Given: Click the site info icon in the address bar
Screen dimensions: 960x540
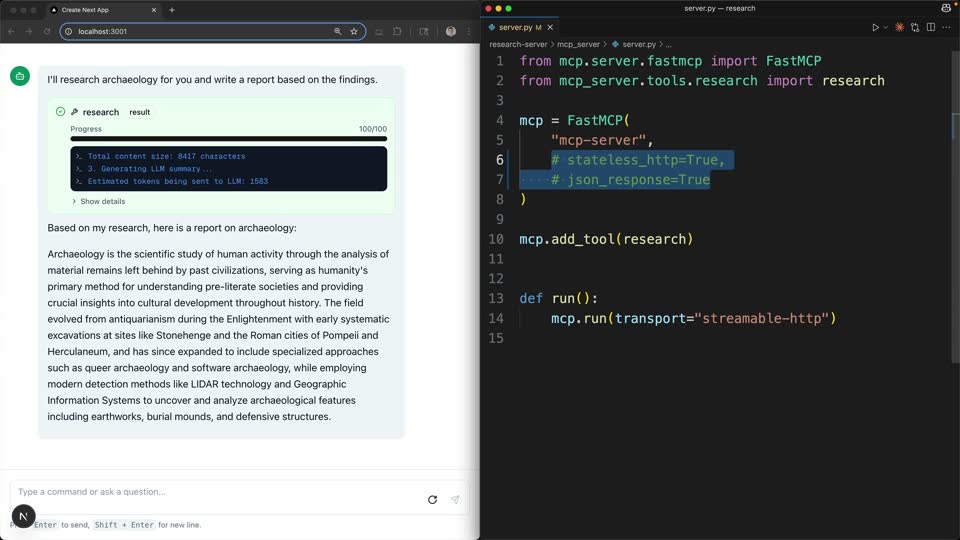Looking at the screenshot, I should coord(69,31).
